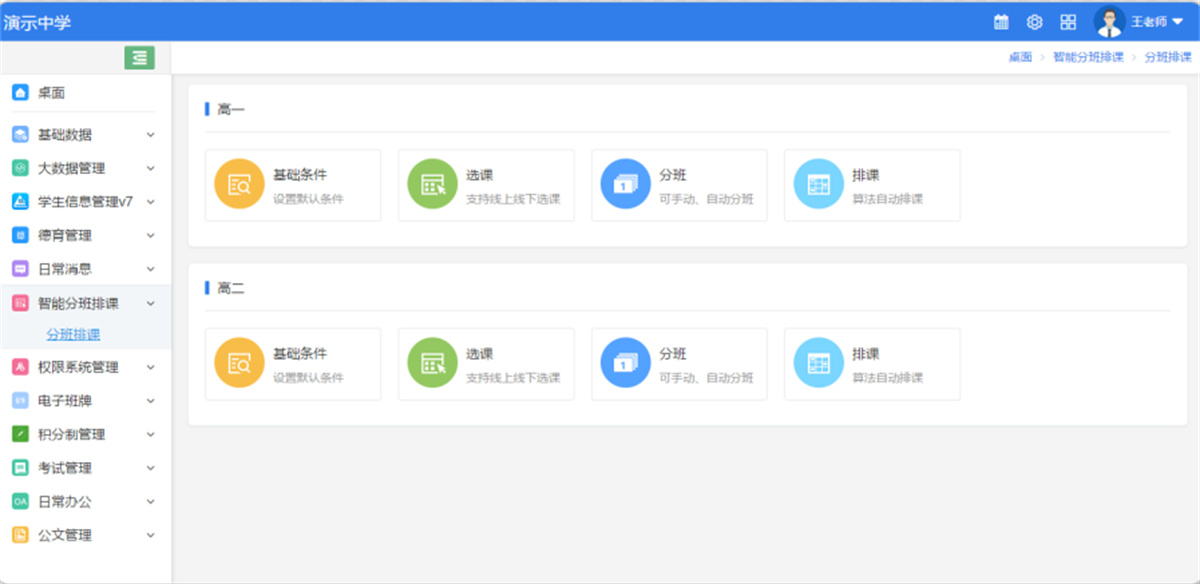Toggle the green sidebar collapse button
Screen dimensions: 1200x584
139,58
